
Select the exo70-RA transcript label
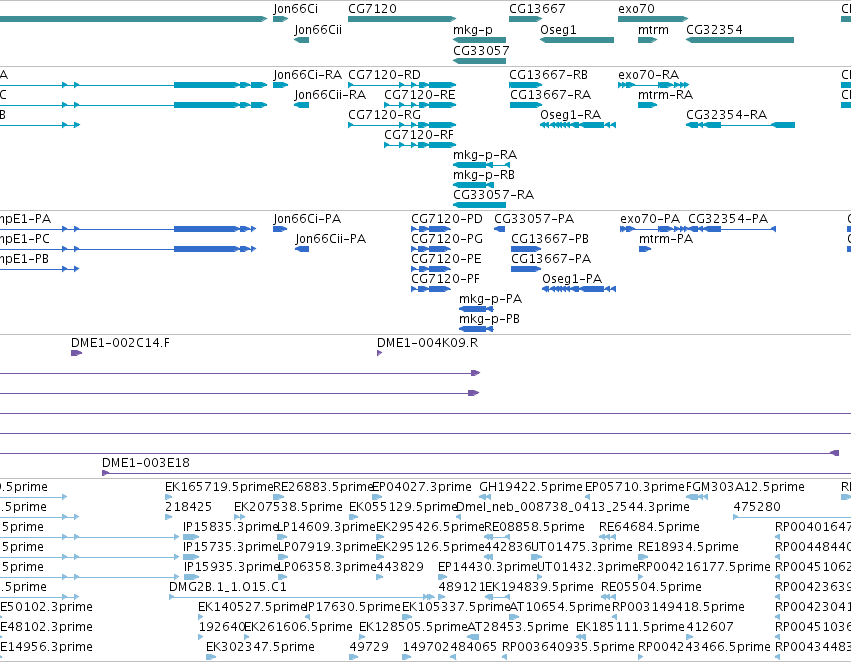(x=648, y=75)
